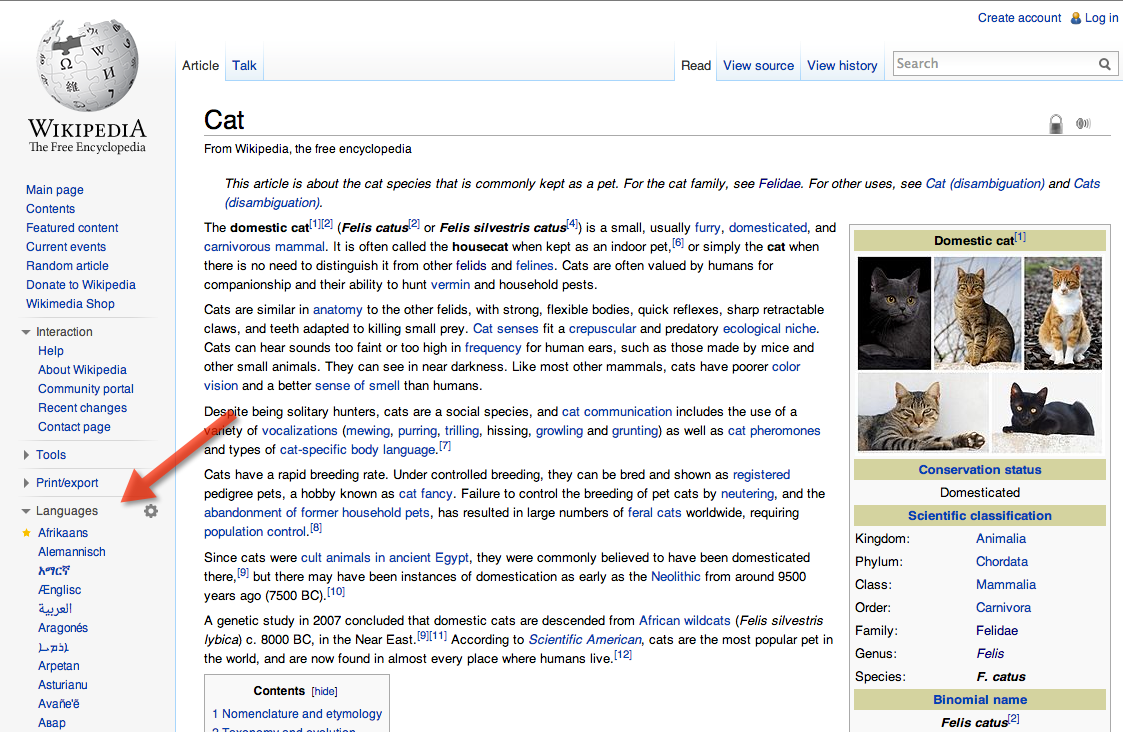Image resolution: width=1123 pixels, height=732 pixels.
Task: Switch to Afrikaans language version
Action: click(63, 533)
